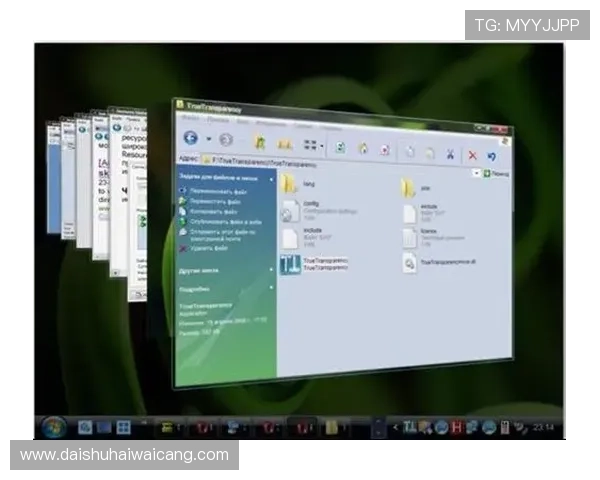
Task: Select the config configuration settings file
Action: 290,209
